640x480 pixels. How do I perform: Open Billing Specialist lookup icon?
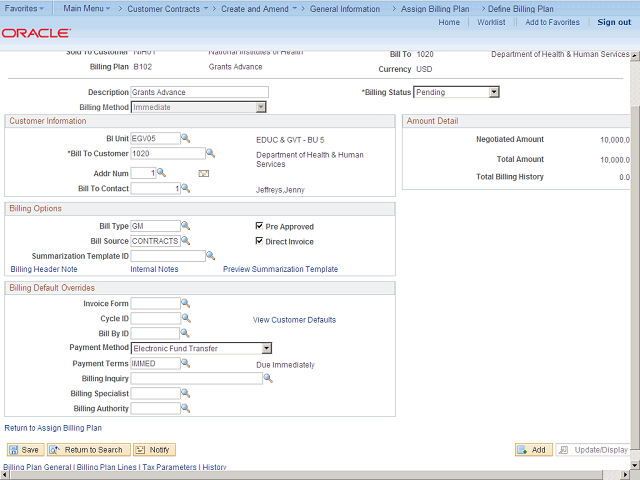(x=185, y=393)
